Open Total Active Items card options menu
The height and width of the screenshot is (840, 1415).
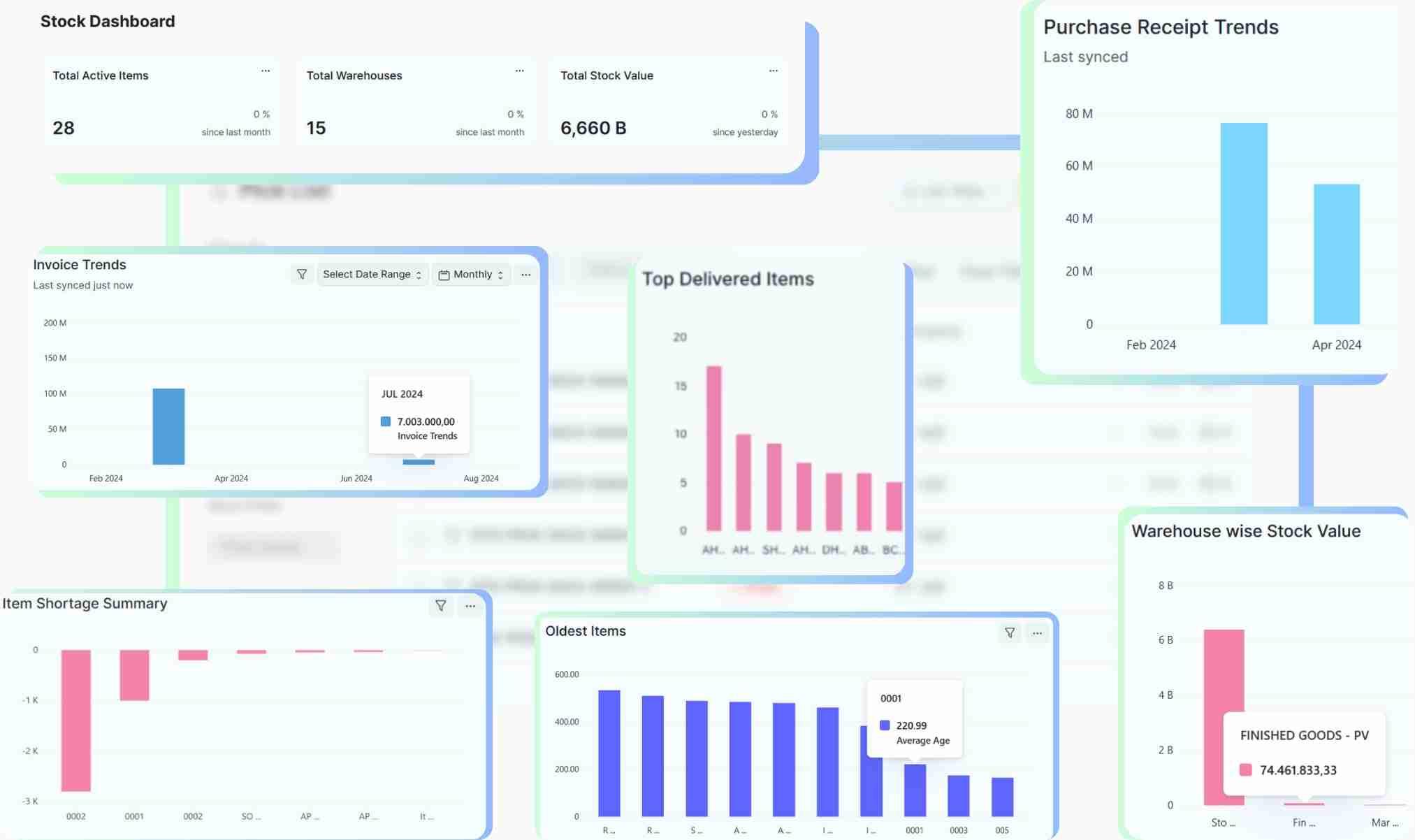click(x=266, y=71)
